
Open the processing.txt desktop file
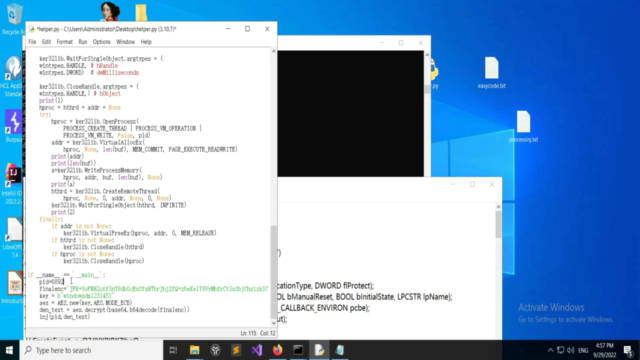click(523, 127)
